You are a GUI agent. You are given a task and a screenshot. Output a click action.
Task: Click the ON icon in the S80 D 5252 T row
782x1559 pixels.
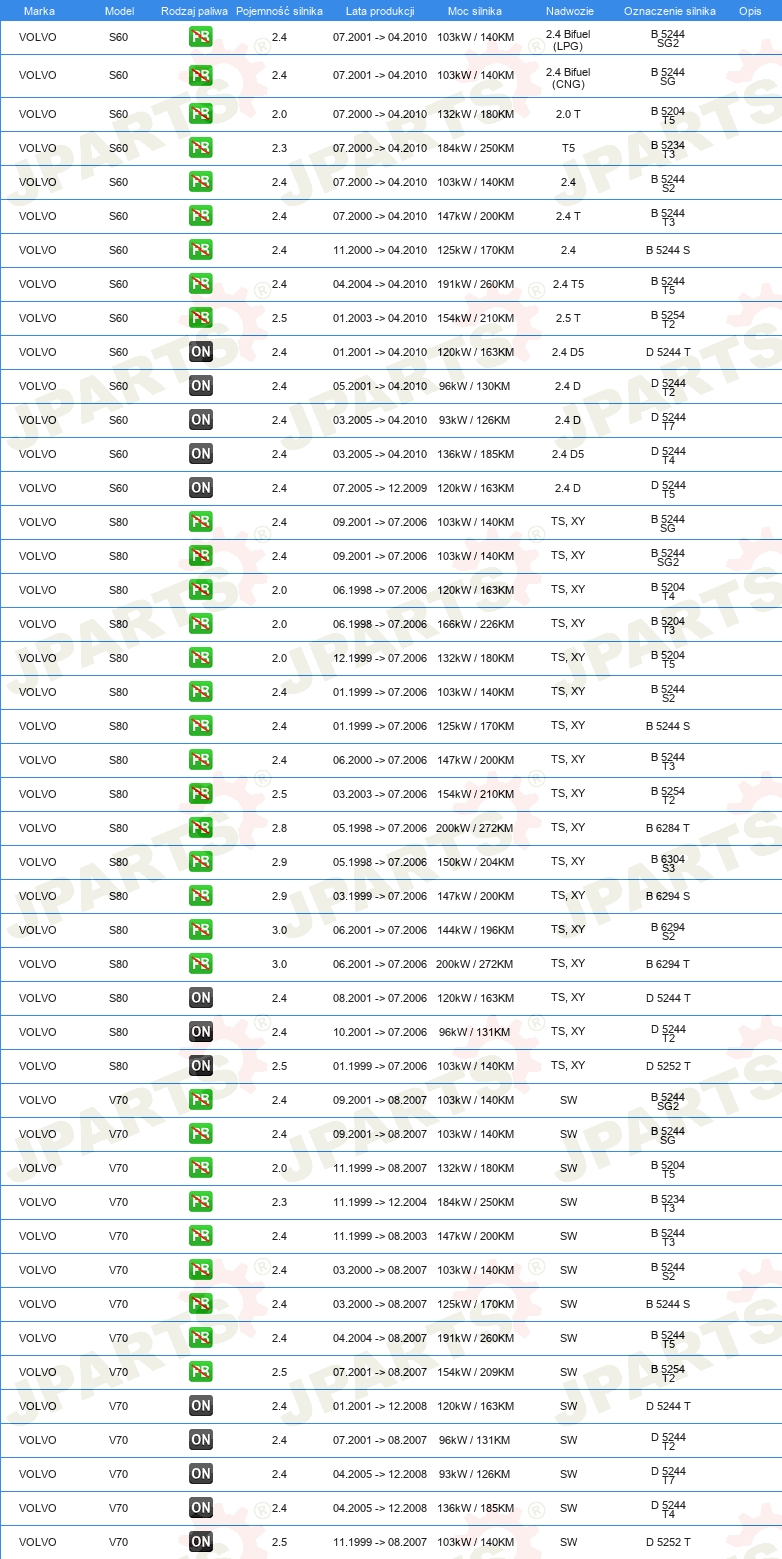[201, 1066]
